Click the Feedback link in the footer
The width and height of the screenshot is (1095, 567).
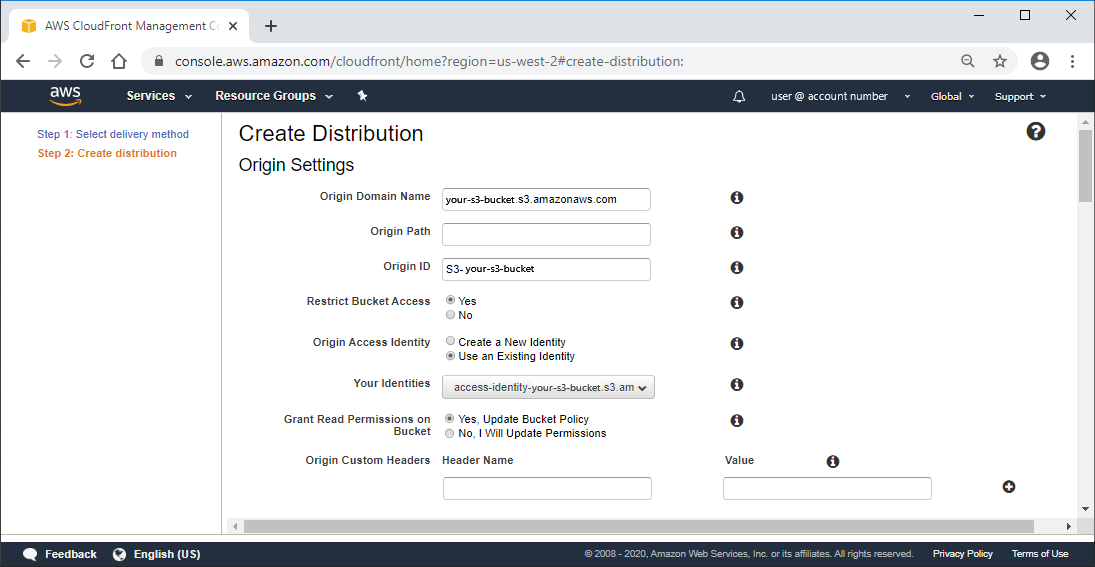pyautogui.click(x=71, y=554)
